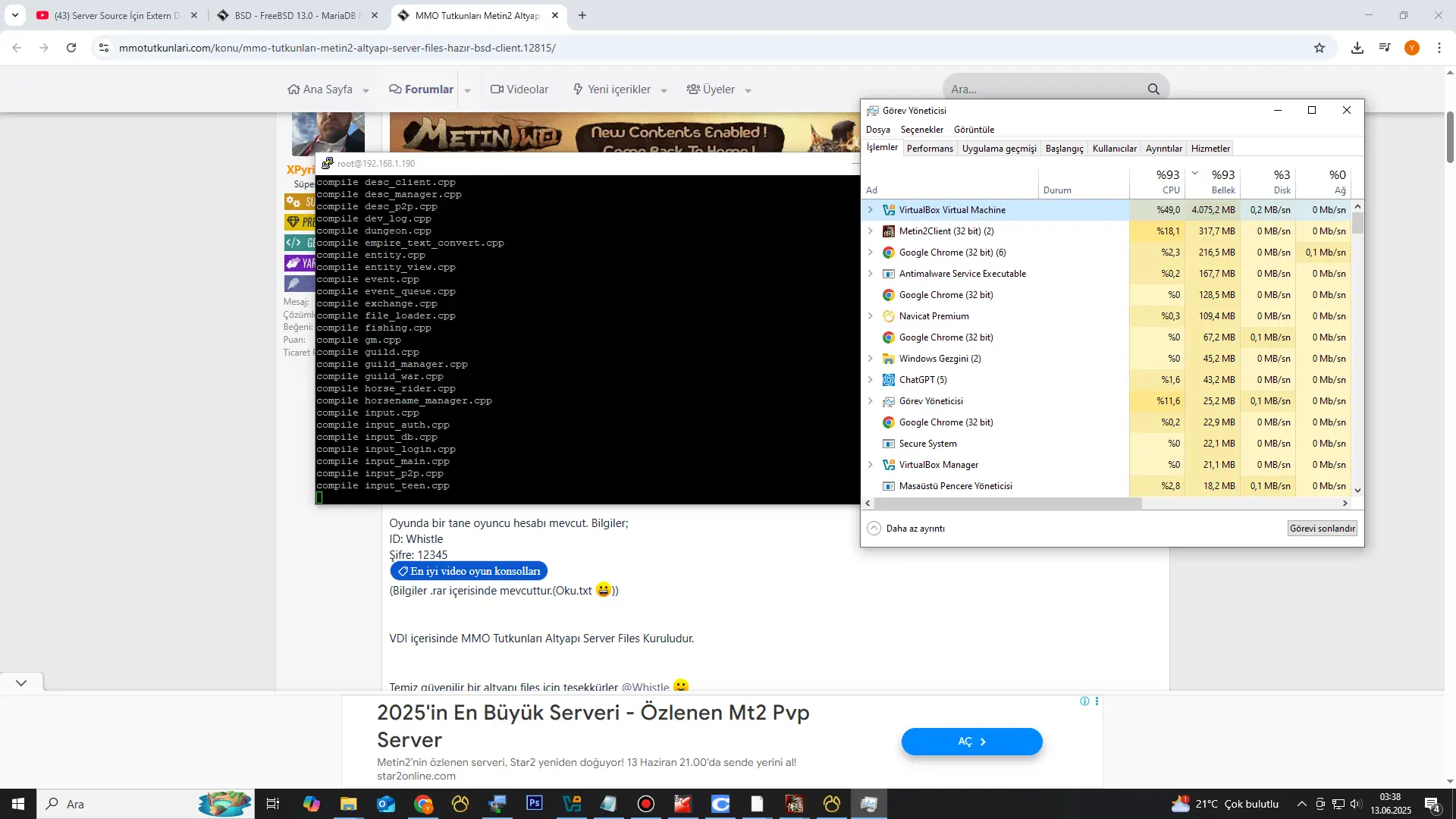The width and height of the screenshot is (1456, 819).
Task: Click the En iyi video oyun konsolları tag
Action: point(469,571)
